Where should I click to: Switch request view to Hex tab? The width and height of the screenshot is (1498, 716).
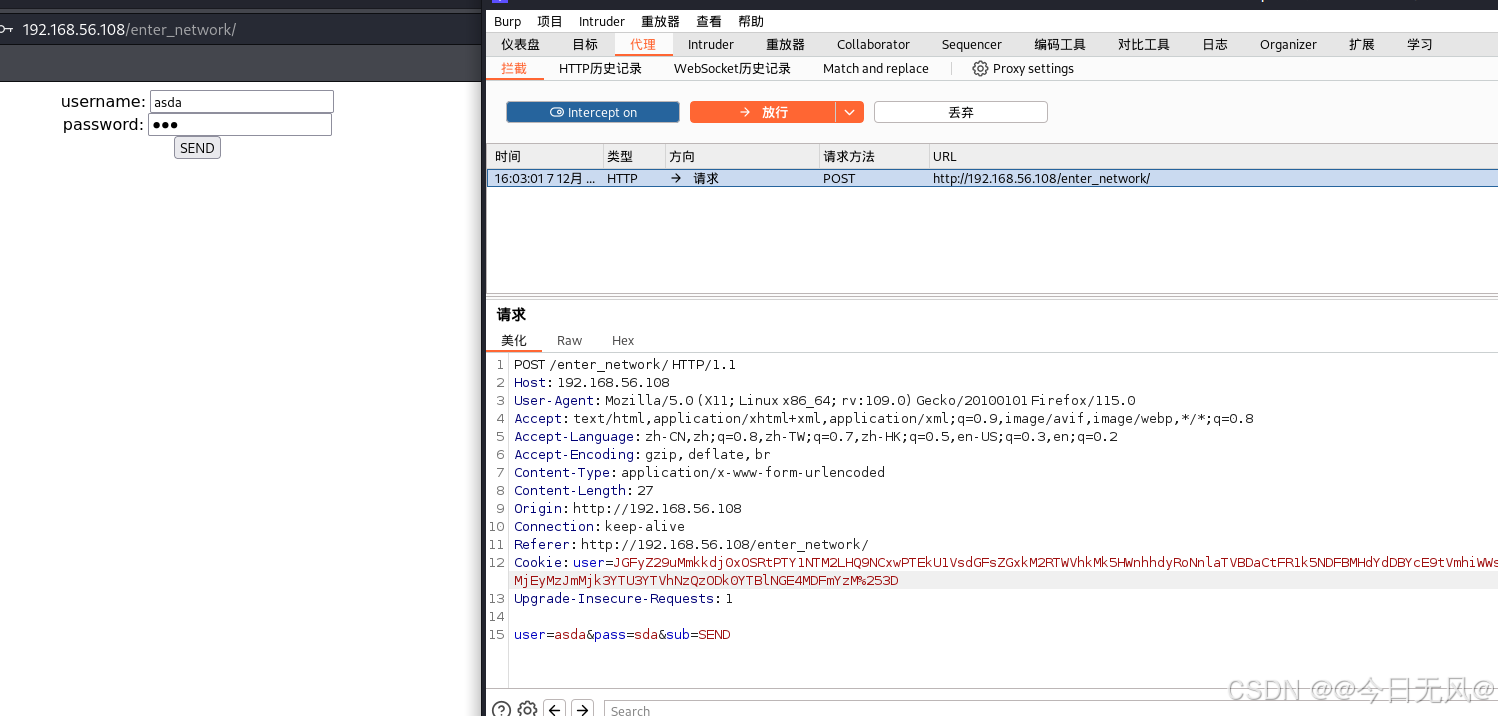coord(623,341)
